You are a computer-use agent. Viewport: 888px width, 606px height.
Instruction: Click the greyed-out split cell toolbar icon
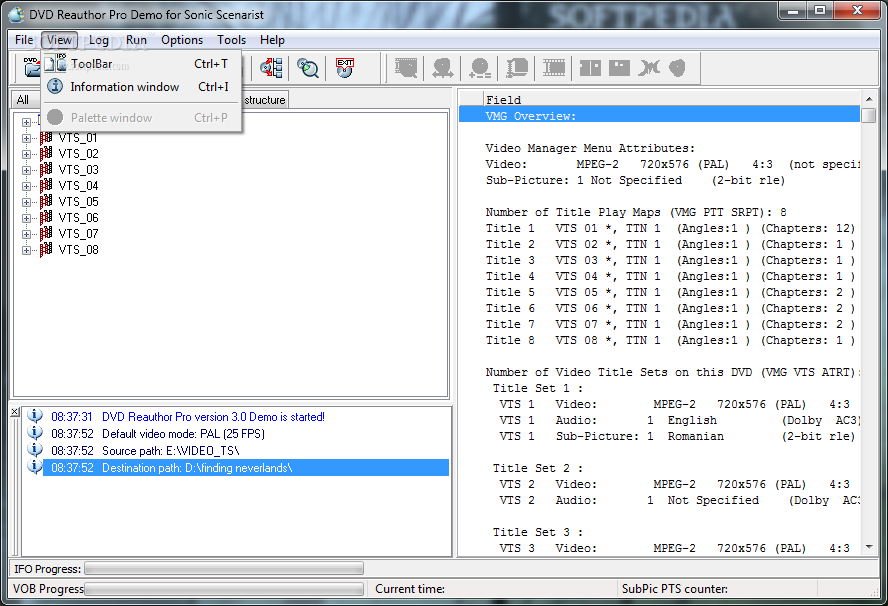click(x=590, y=68)
